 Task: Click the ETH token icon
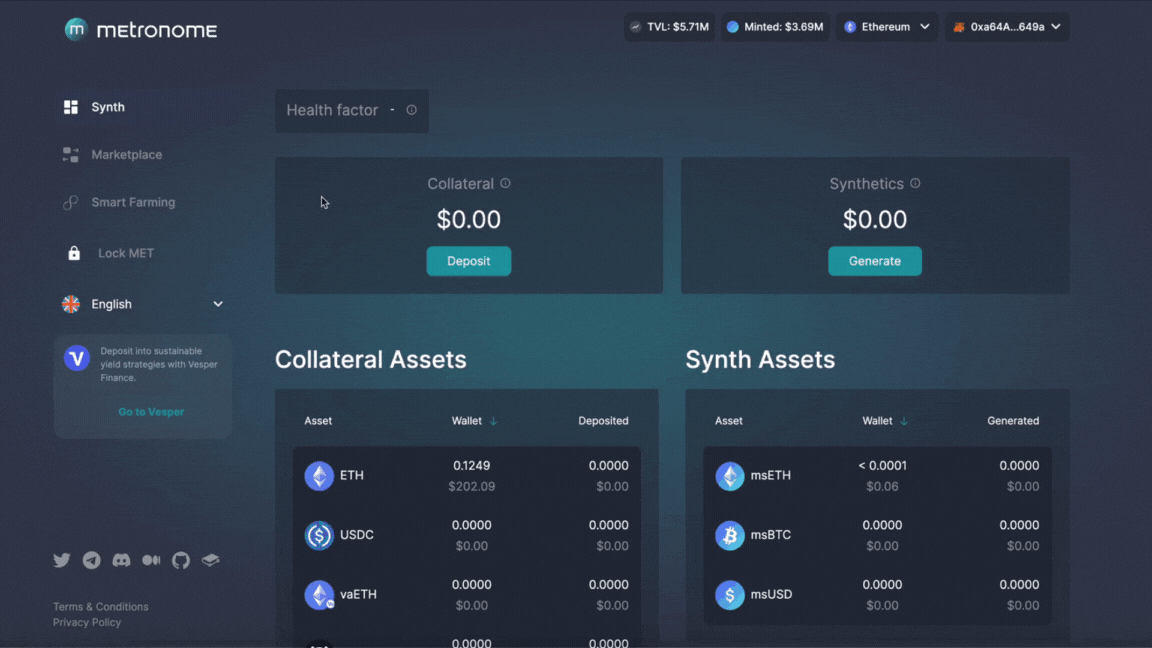click(x=319, y=476)
